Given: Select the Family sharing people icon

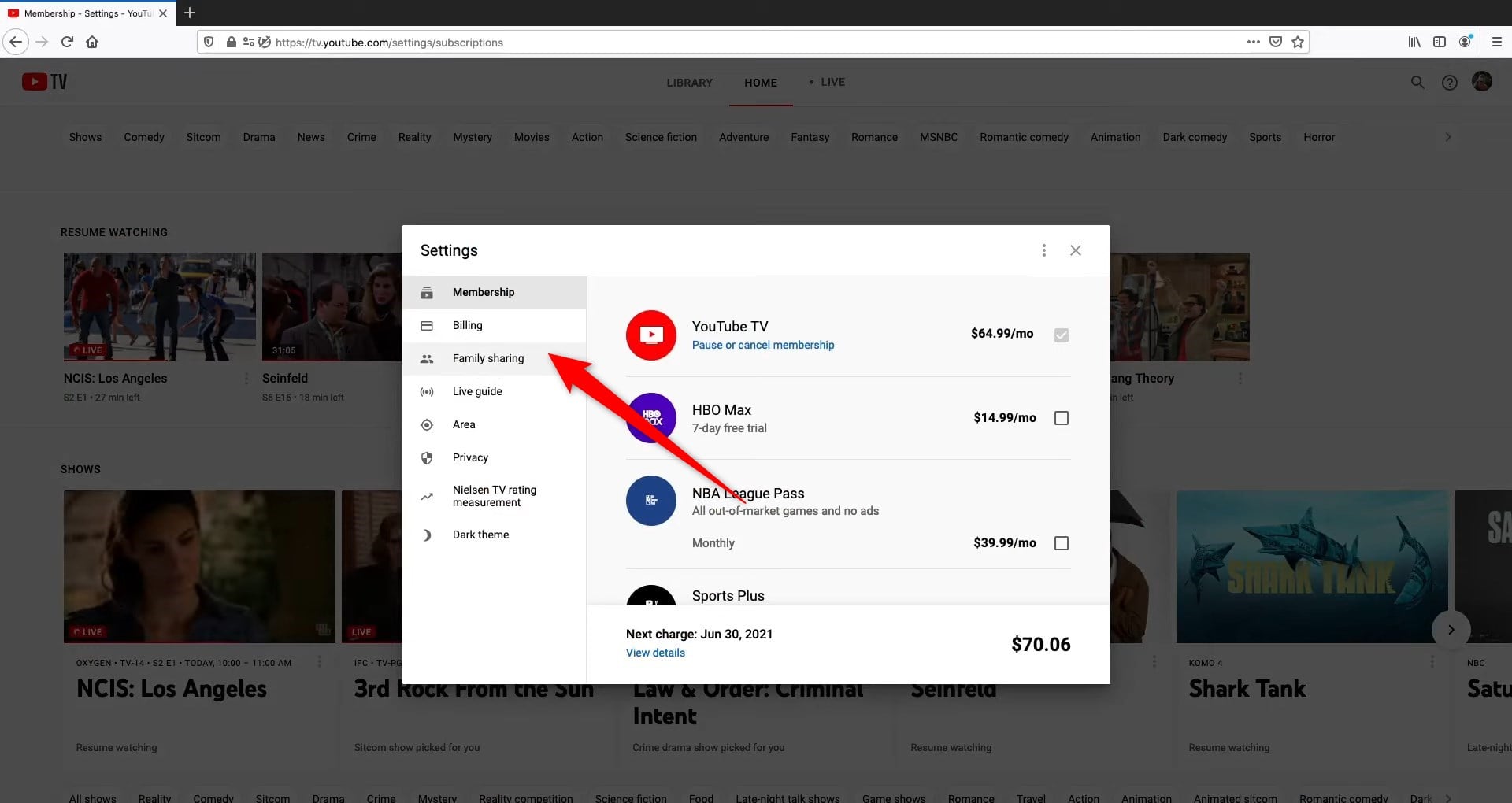Looking at the screenshot, I should (428, 358).
